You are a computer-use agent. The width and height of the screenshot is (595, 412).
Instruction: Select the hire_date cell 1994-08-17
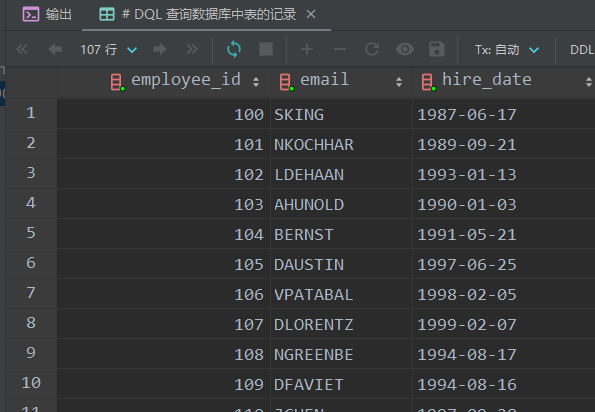click(504, 354)
